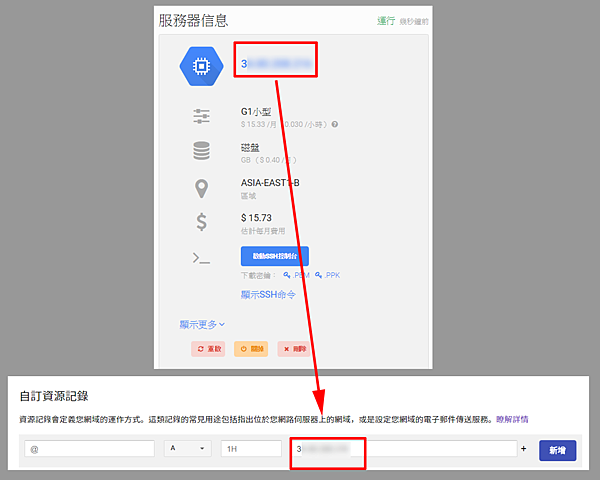Click the terminal prompt icon
This screenshot has width=600, height=480.
(201, 258)
